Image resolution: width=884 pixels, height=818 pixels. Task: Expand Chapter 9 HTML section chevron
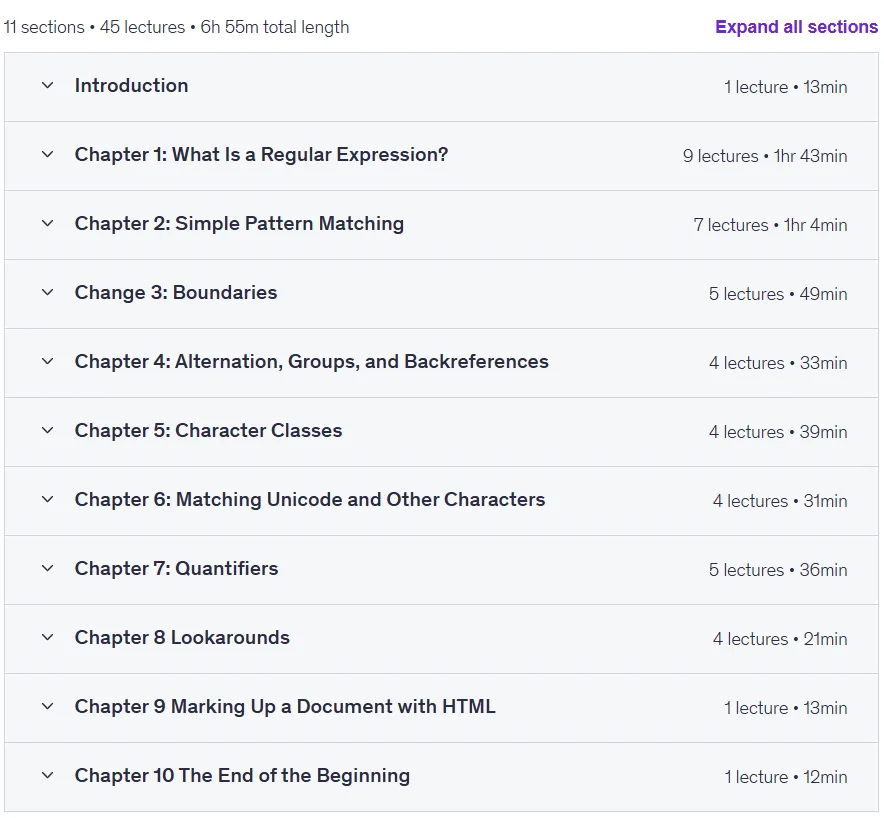[48, 706]
